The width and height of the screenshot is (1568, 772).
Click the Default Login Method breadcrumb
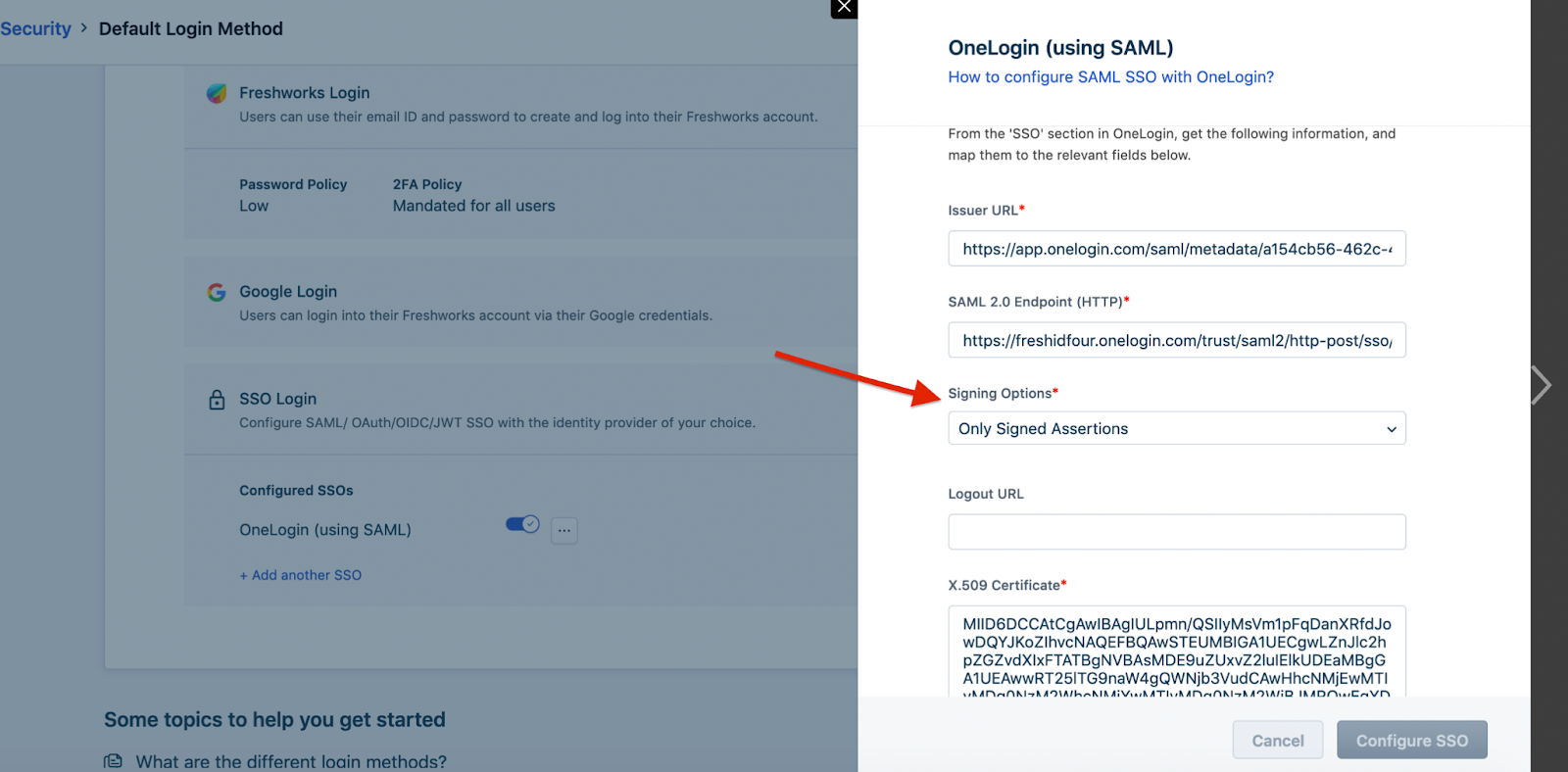pyautogui.click(x=191, y=28)
